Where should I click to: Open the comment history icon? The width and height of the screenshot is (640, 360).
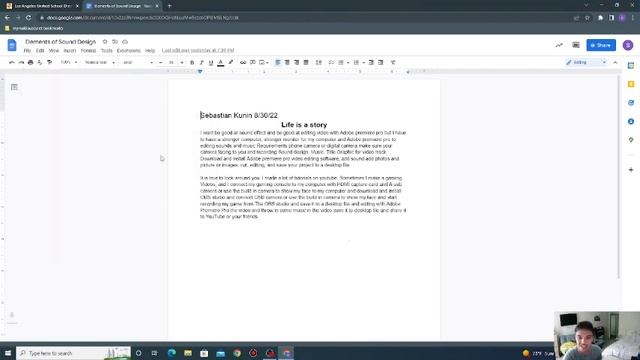click(x=576, y=45)
